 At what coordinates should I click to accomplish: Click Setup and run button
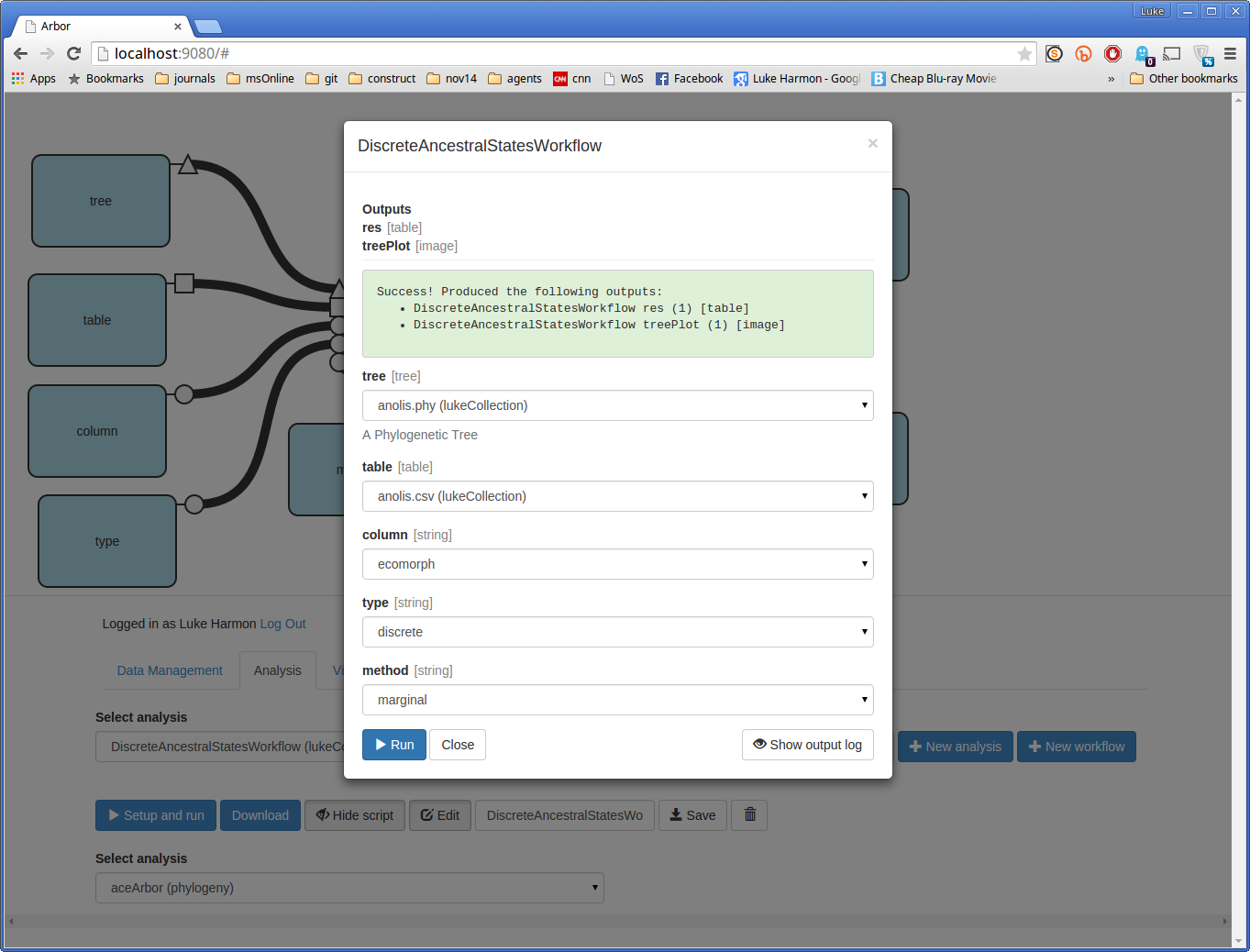click(x=156, y=814)
